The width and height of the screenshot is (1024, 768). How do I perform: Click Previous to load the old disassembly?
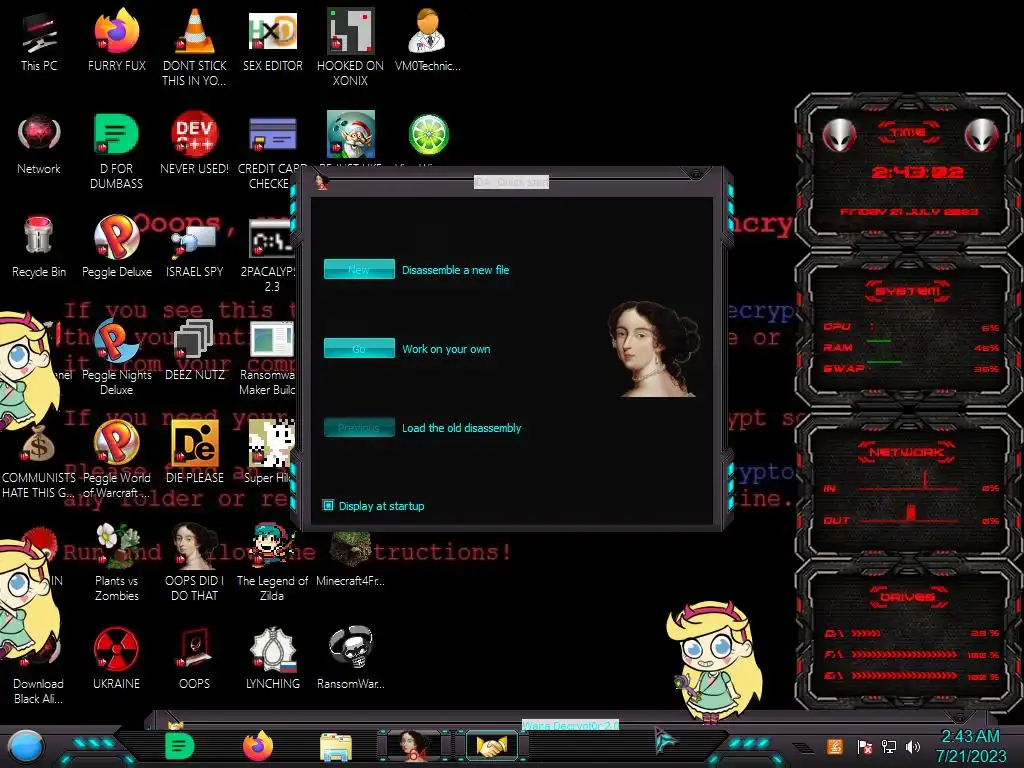click(x=359, y=428)
